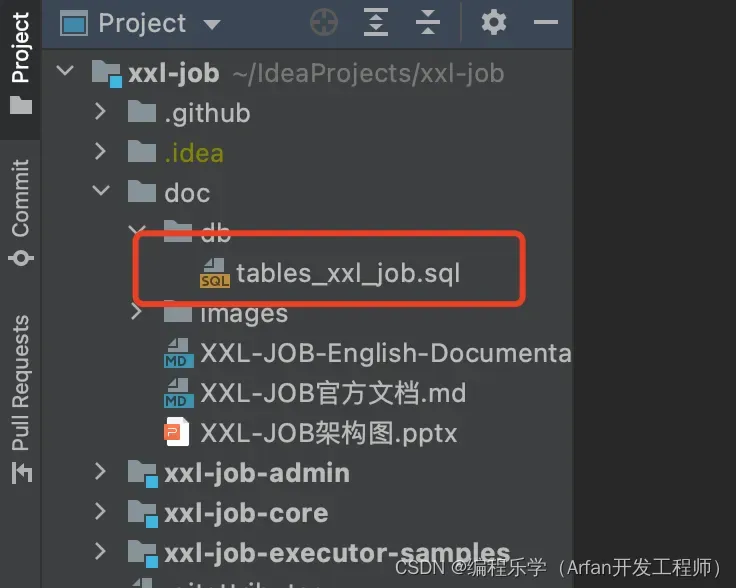Click the xxl-job-core module folder icon
Image resolution: width=736 pixels, height=588 pixels.
[x=143, y=513]
